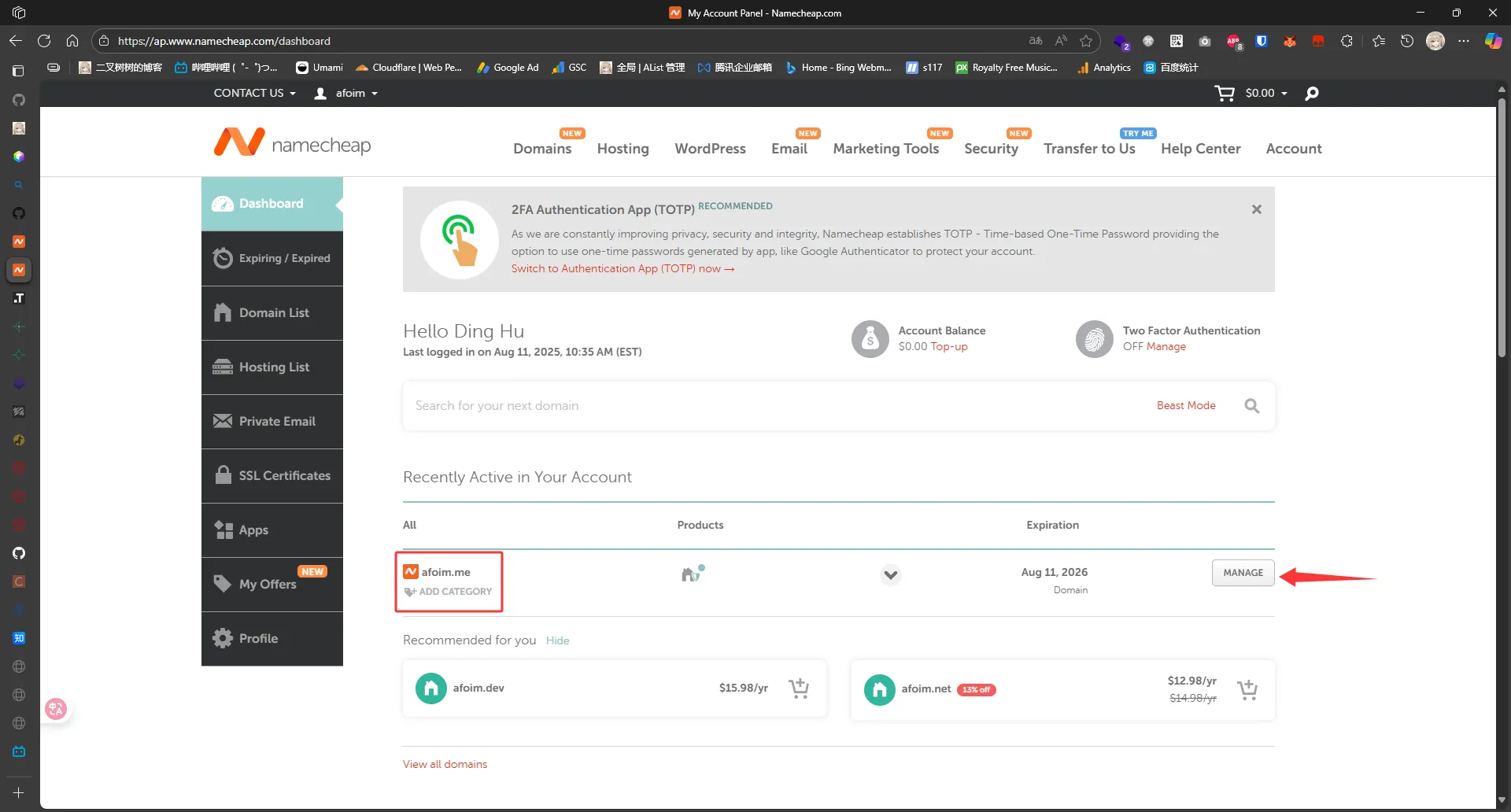Dismiss the 2FA recommendation banner
The height and width of the screenshot is (812, 1511).
(x=1256, y=209)
